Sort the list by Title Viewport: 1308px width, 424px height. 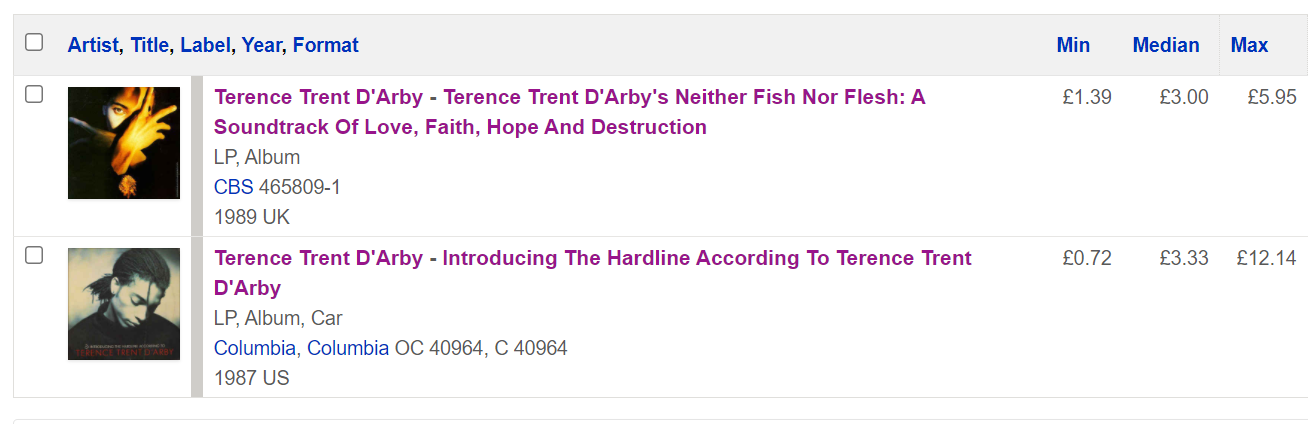(149, 45)
